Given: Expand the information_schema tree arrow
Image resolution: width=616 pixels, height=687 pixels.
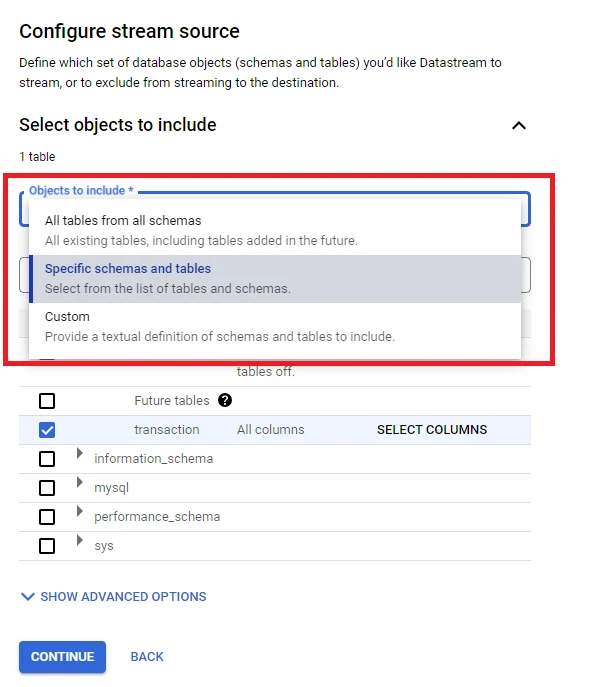Looking at the screenshot, I should (80, 454).
